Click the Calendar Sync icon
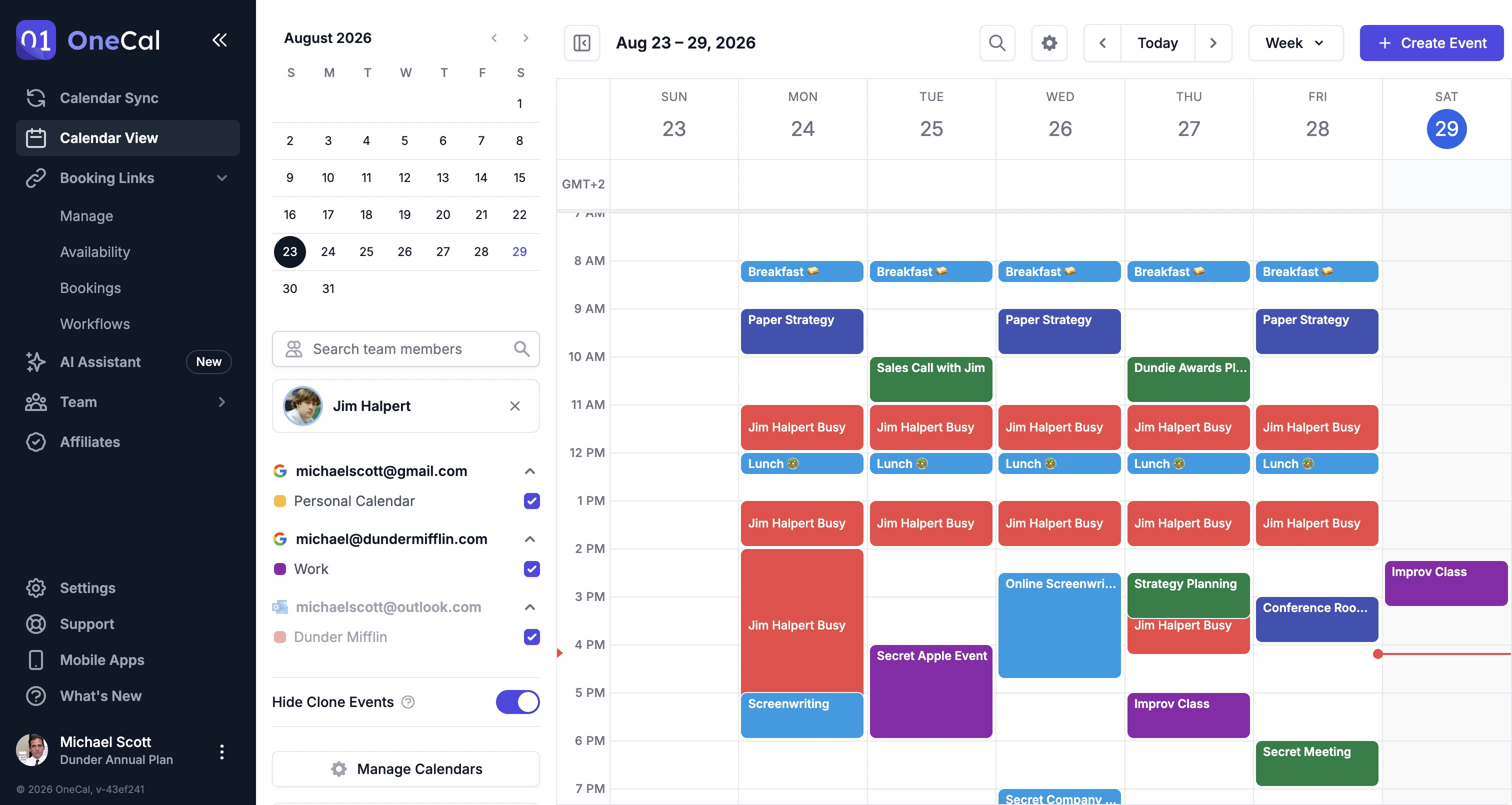 click(x=36, y=97)
